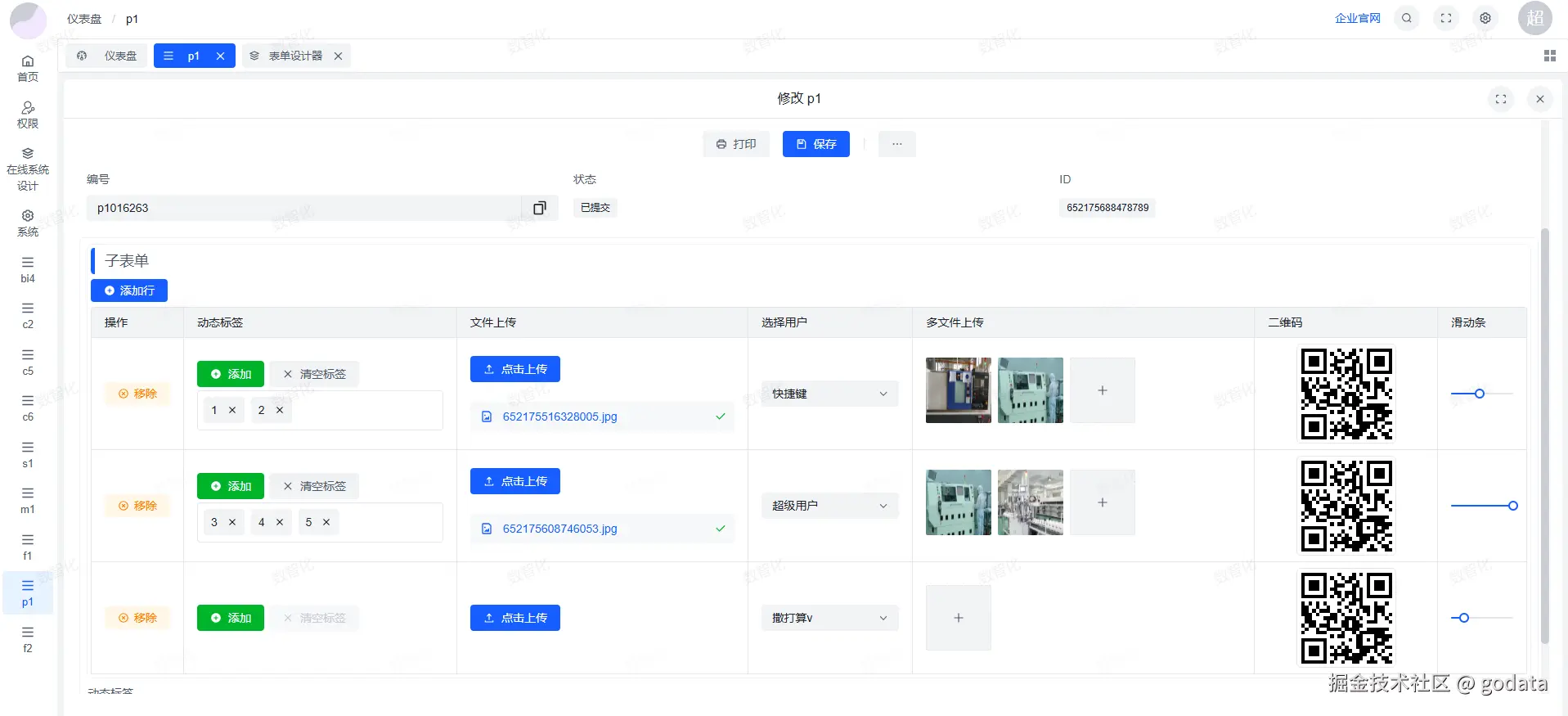The image size is (1568, 716).
Task: Open the 权限 permissions sidebar icon
Action: (28, 115)
